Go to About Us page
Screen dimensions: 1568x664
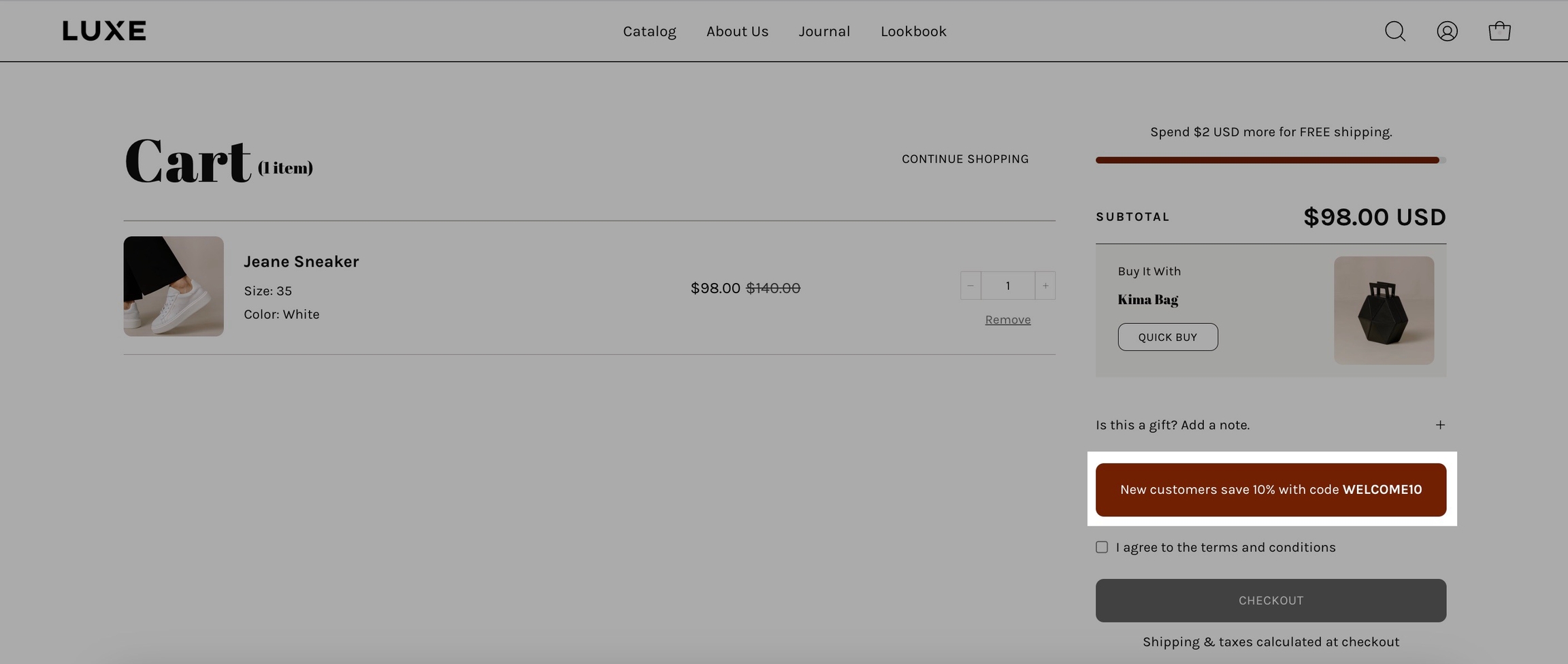point(737,31)
